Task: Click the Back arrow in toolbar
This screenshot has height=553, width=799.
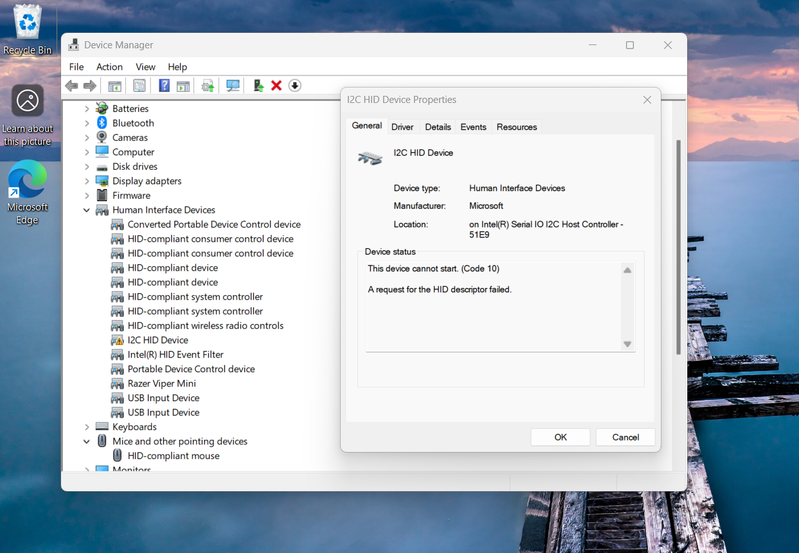Action: [72, 86]
